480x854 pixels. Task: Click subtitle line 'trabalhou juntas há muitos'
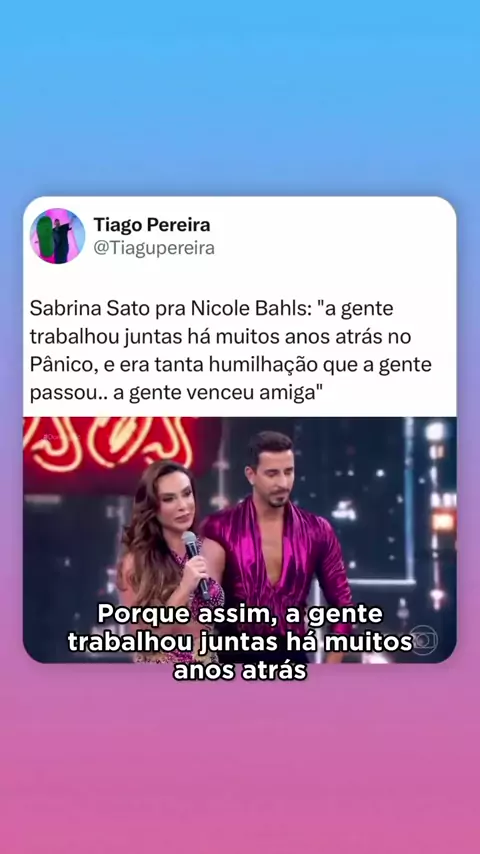coord(240,642)
